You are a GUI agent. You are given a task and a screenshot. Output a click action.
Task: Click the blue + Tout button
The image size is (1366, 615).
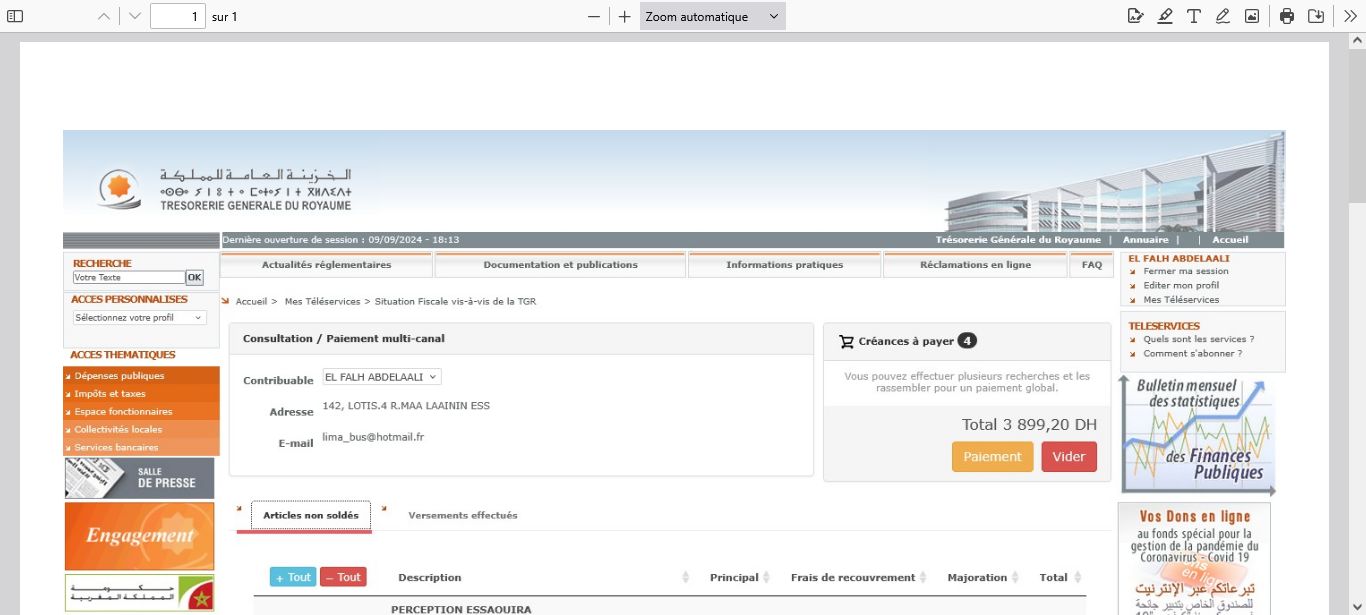tap(293, 577)
